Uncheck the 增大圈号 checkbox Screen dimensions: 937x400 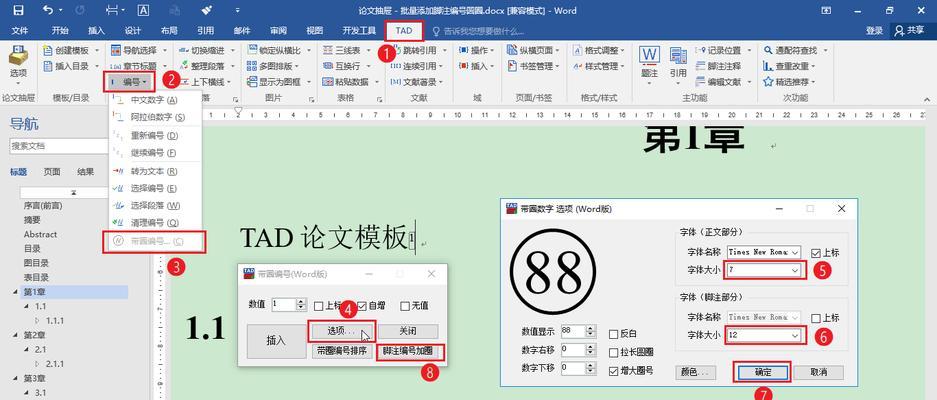(x=614, y=371)
